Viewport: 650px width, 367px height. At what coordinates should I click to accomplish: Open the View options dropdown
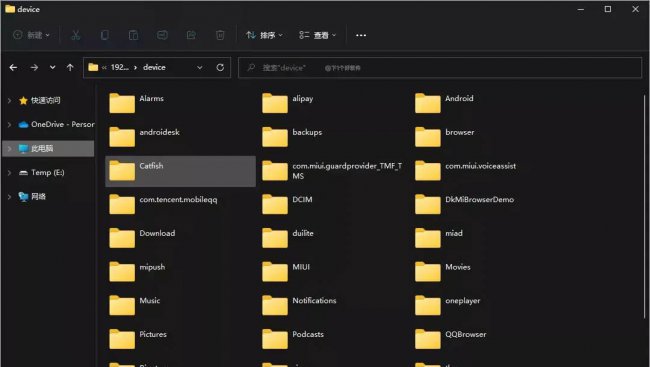click(318, 35)
